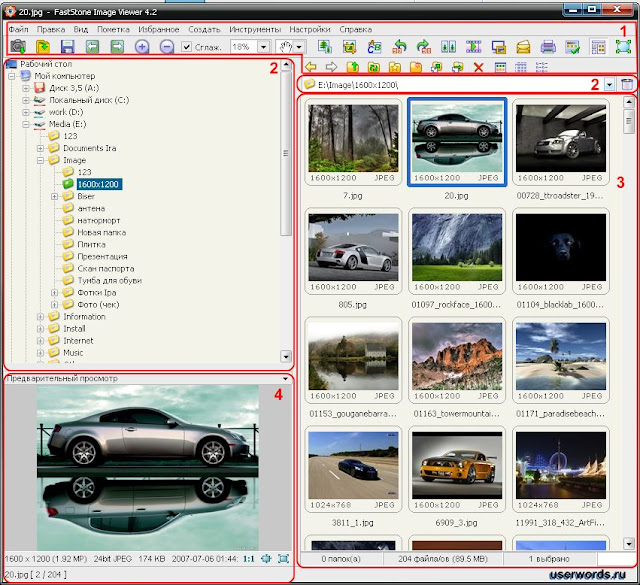
Task: Click the thumbnail pane scroll down arrow
Action: click(629, 543)
